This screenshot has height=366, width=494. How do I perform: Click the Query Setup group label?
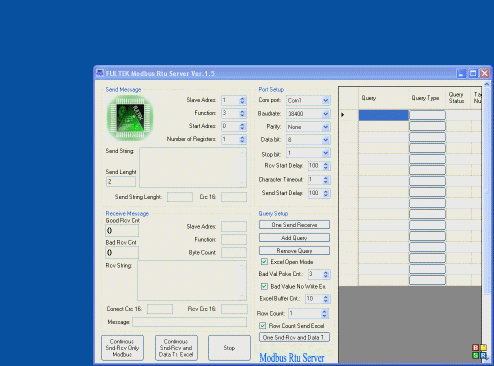(x=273, y=214)
